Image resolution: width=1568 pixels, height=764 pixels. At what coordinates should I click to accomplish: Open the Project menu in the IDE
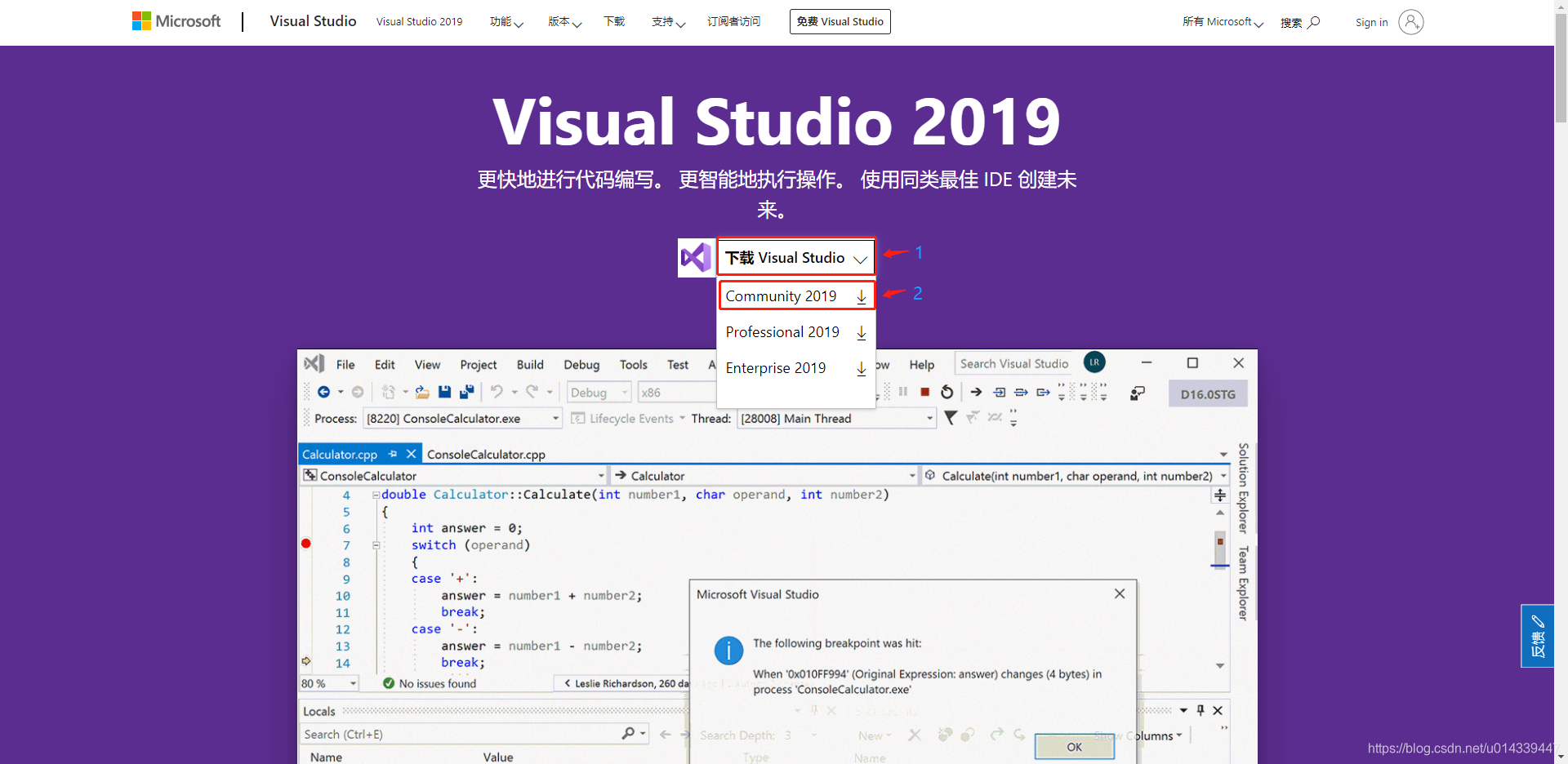[x=478, y=365]
